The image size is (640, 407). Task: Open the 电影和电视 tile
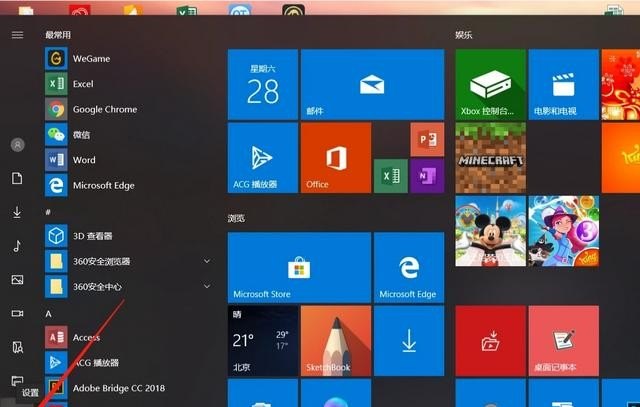(564, 85)
